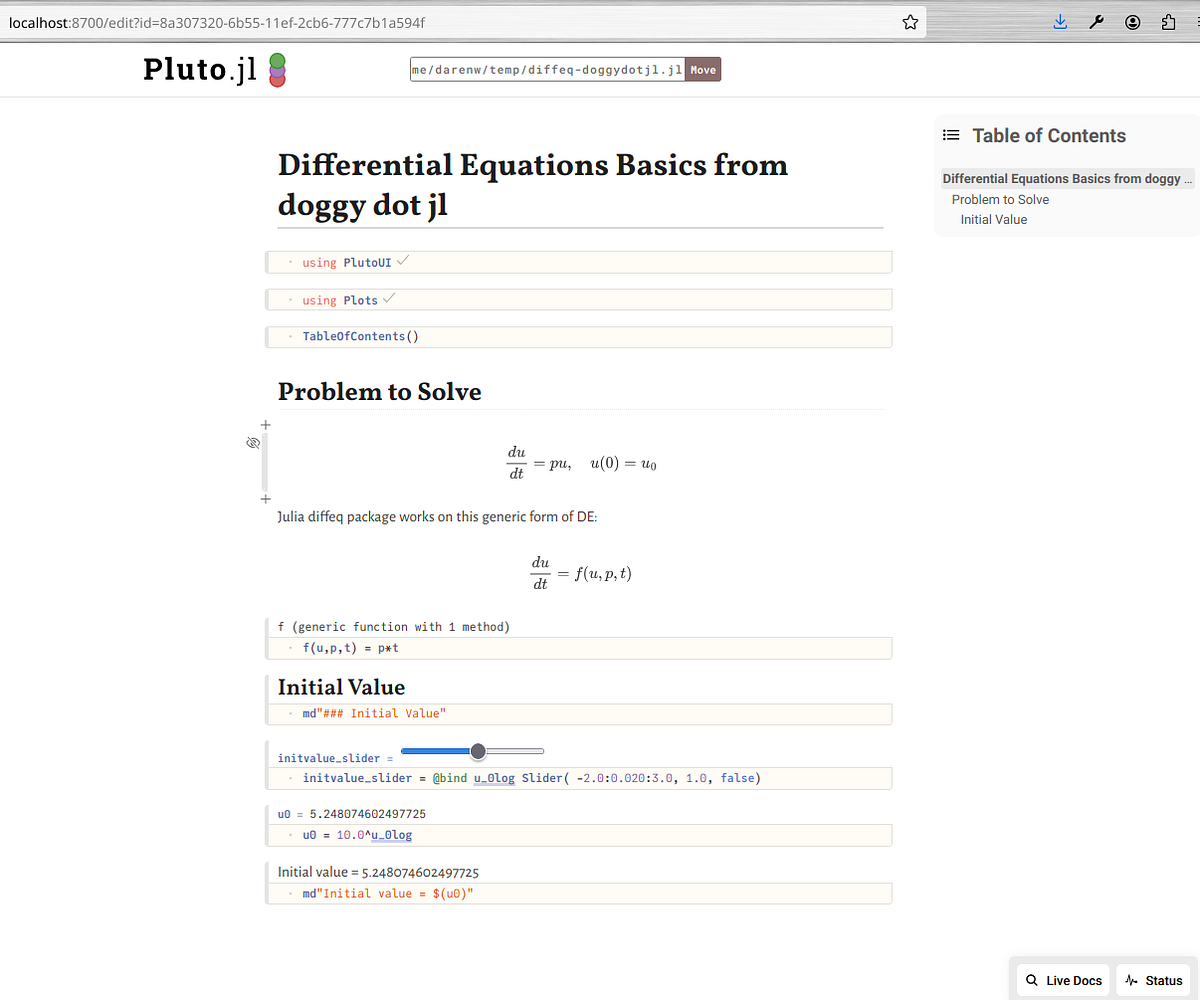Navigate to Problem to Solve from the TOC

point(1000,199)
